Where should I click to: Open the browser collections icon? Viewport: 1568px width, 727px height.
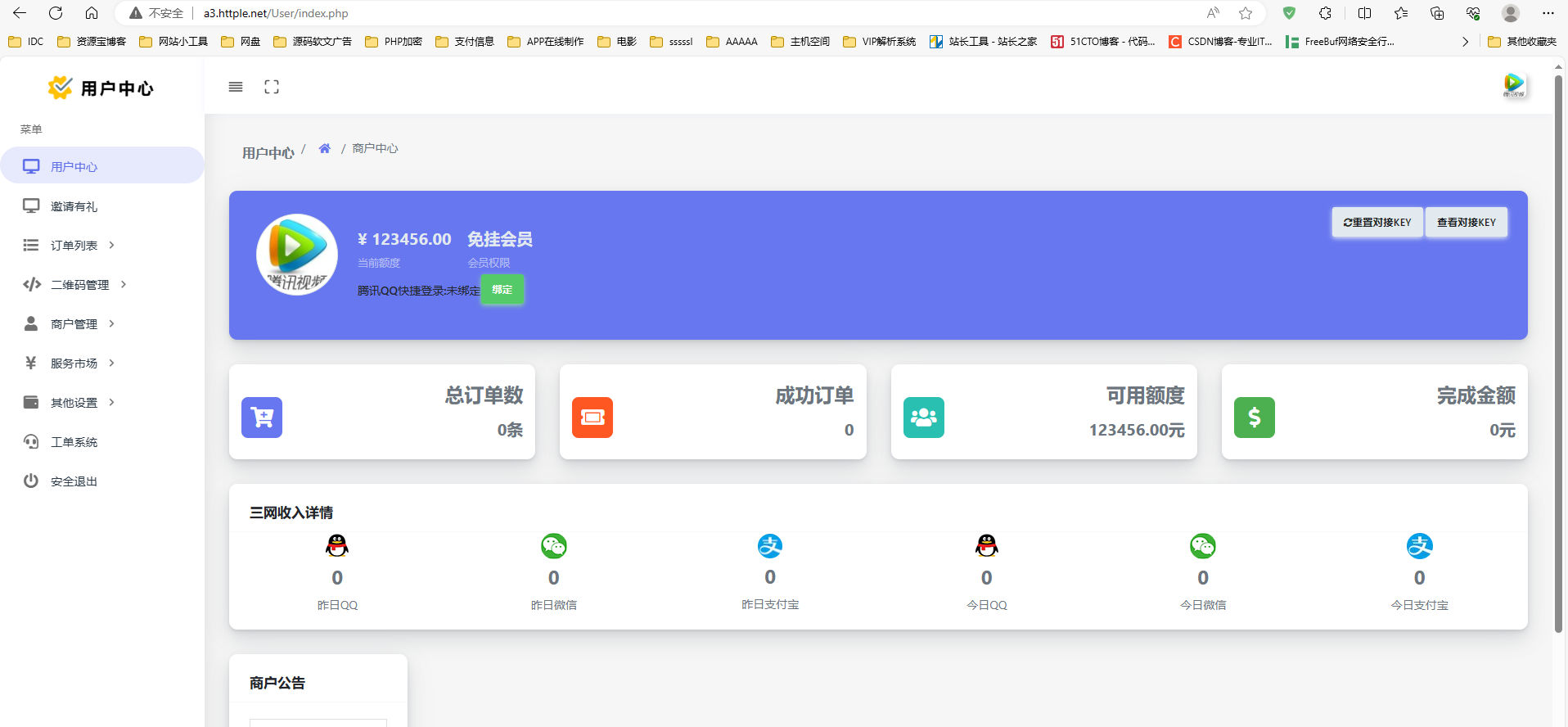pos(1437,13)
